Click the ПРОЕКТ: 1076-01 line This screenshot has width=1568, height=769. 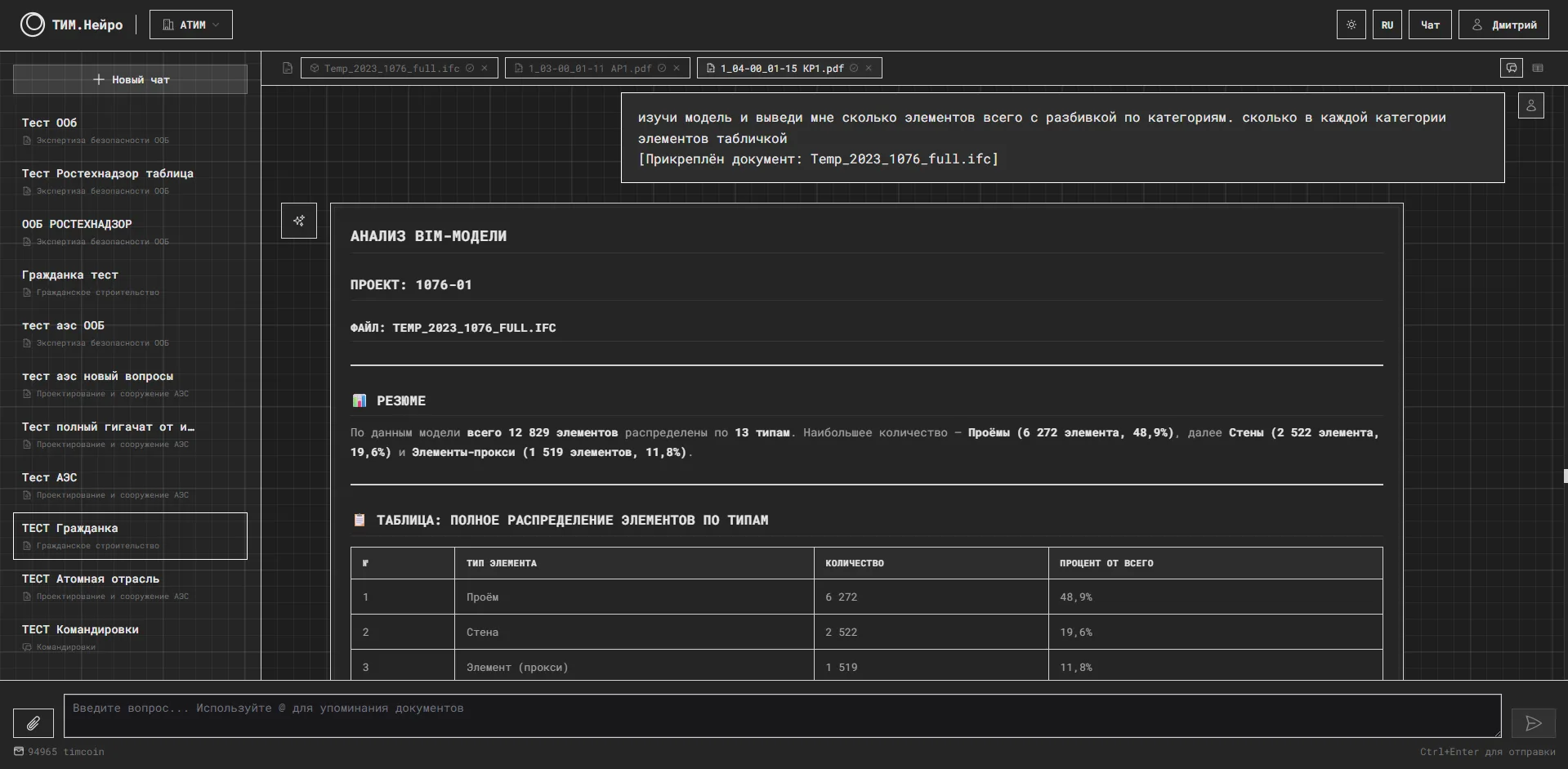point(411,285)
